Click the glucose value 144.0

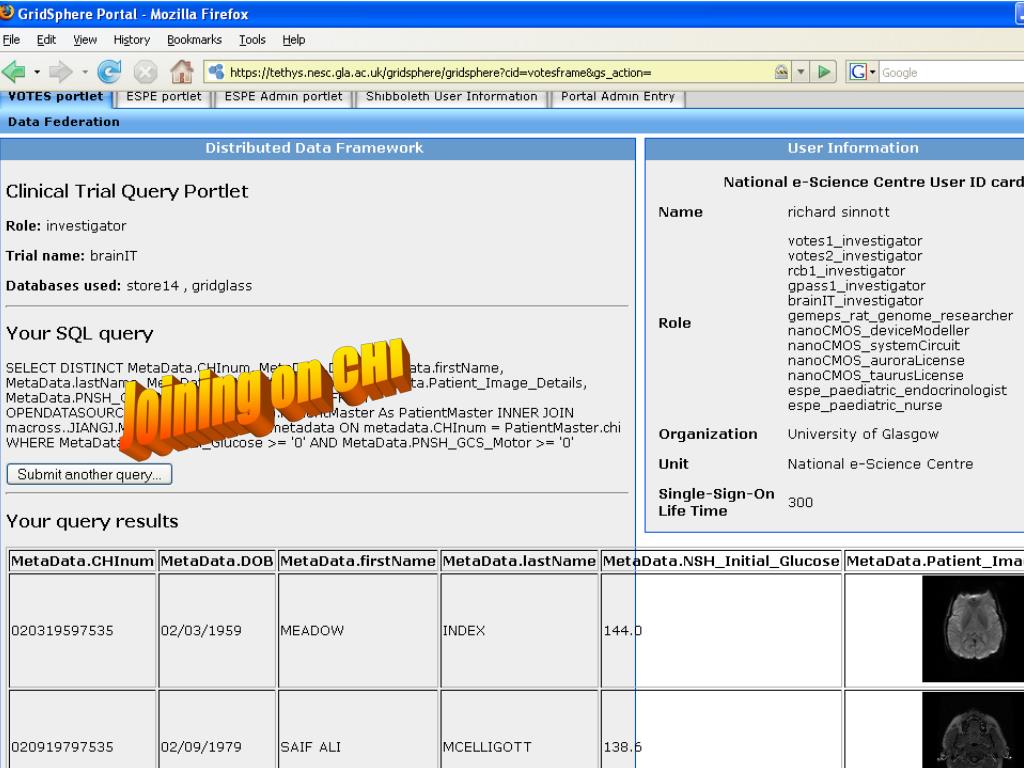coord(622,631)
